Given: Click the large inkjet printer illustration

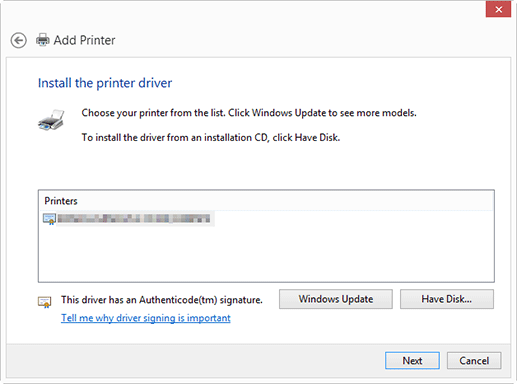Looking at the screenshot, I should [51, 120].
